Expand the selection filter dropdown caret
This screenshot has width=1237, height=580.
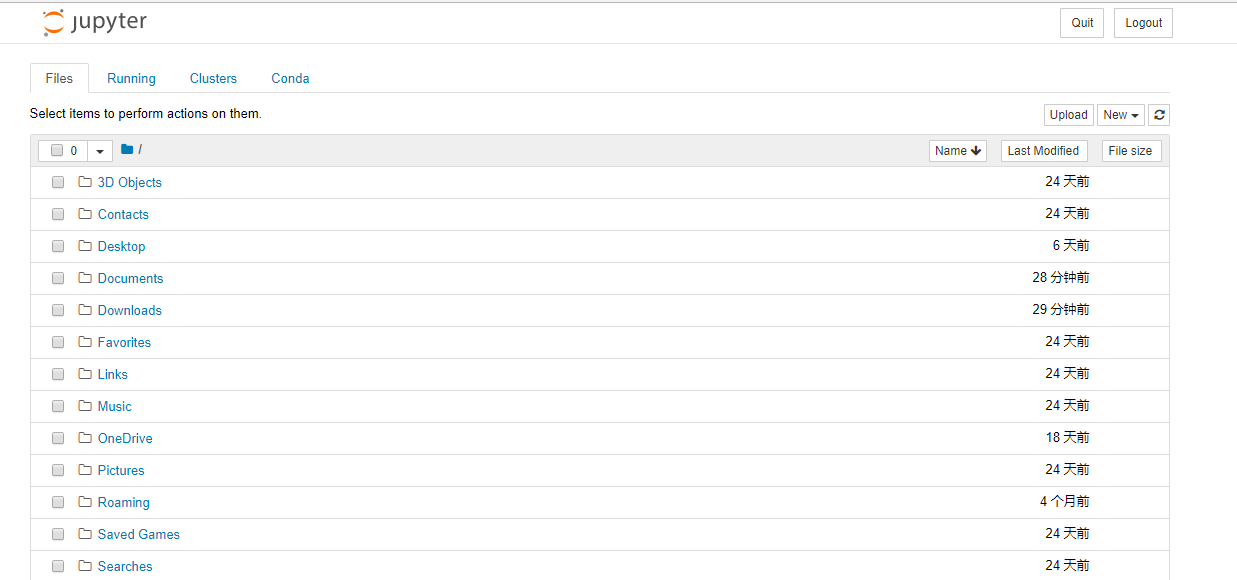point(100,151)
